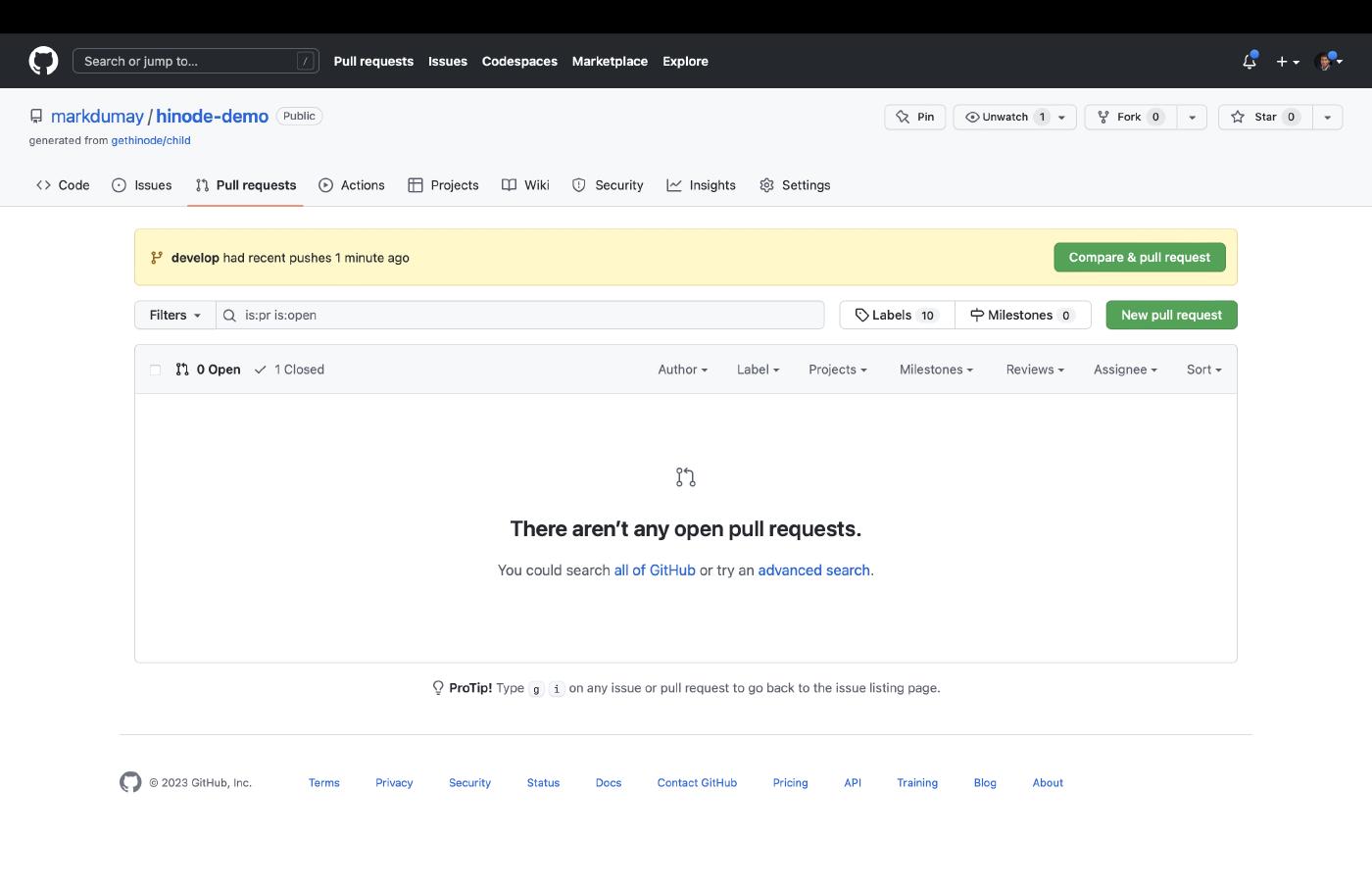Open the markdumay owner link
Viewport: 1372px width, 891px height.
[97, 116]
